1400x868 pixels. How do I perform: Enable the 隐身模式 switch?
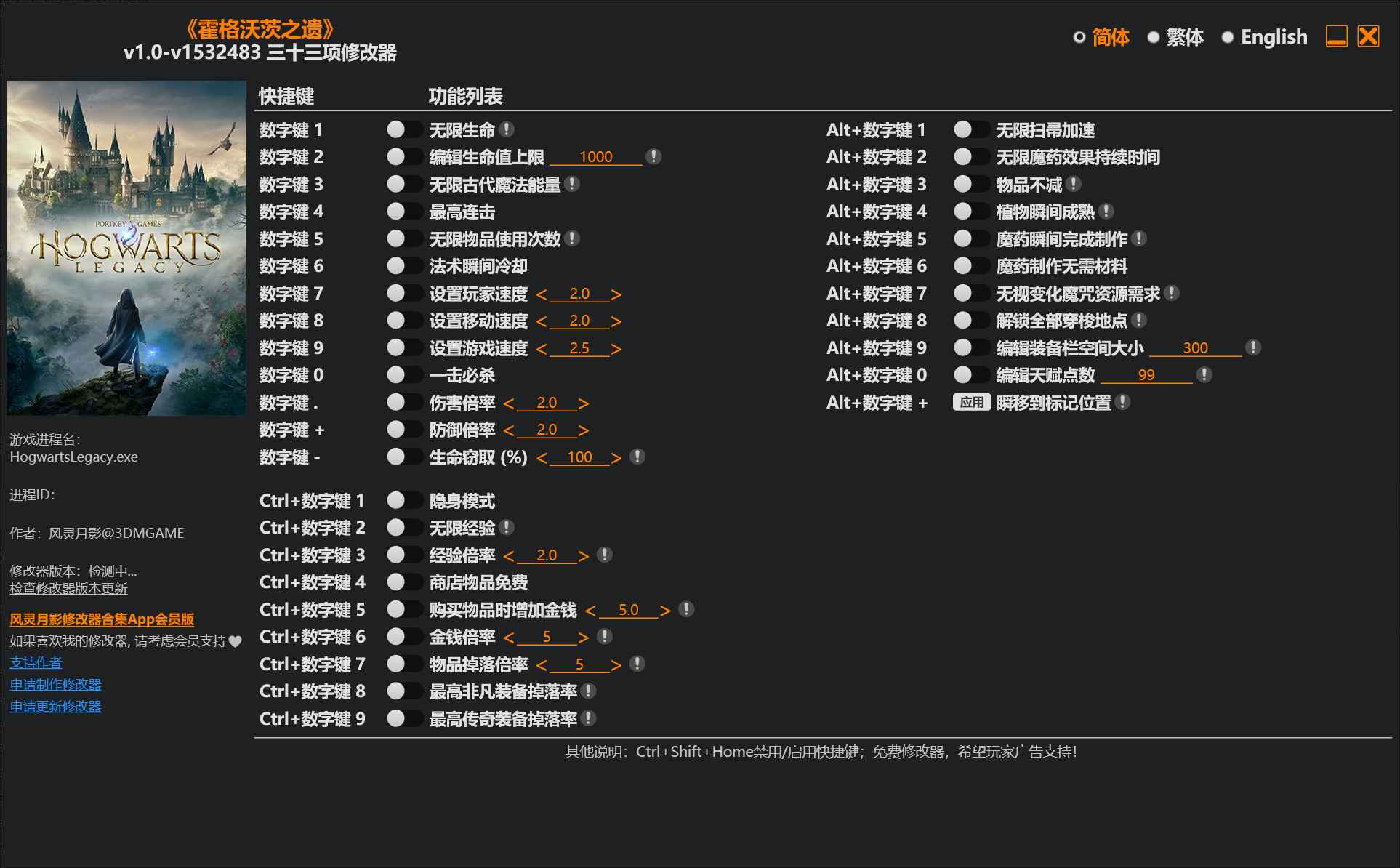click(405, 500)
